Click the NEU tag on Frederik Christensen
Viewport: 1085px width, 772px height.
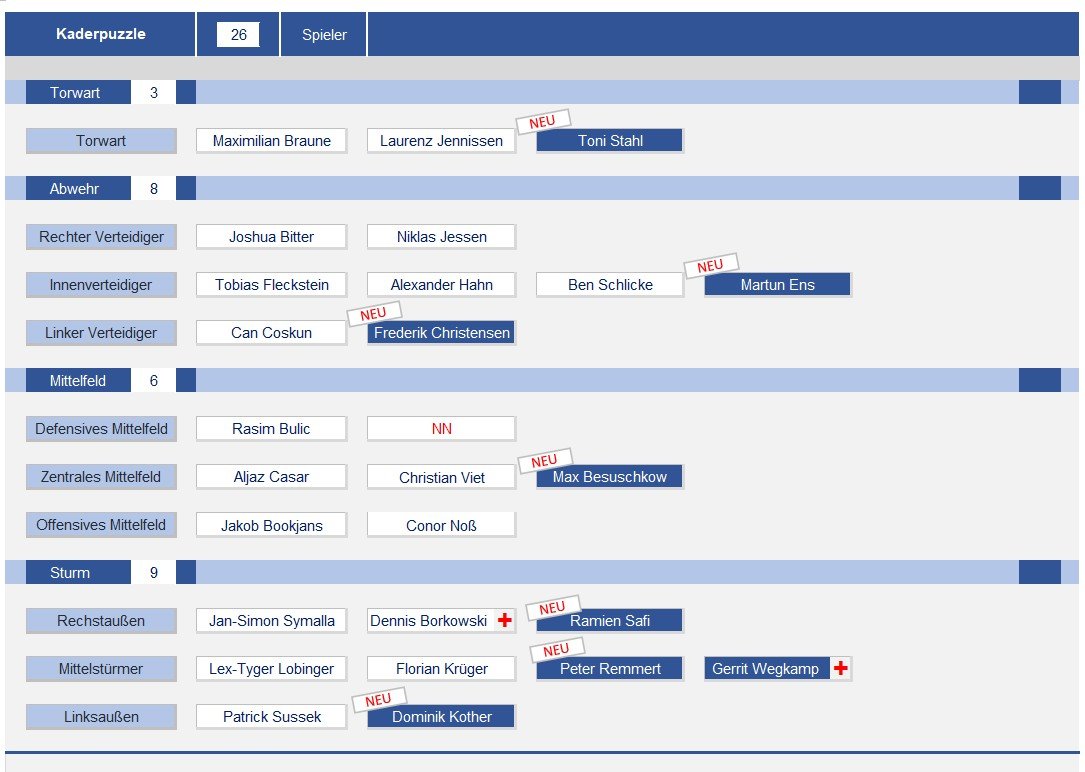pyautogui.click(x=374, y=313)
